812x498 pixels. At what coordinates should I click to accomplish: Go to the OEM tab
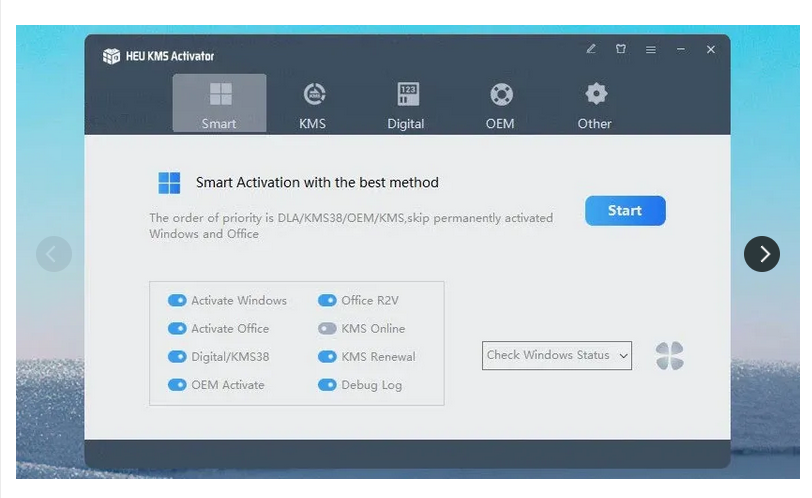click(500, 106)
